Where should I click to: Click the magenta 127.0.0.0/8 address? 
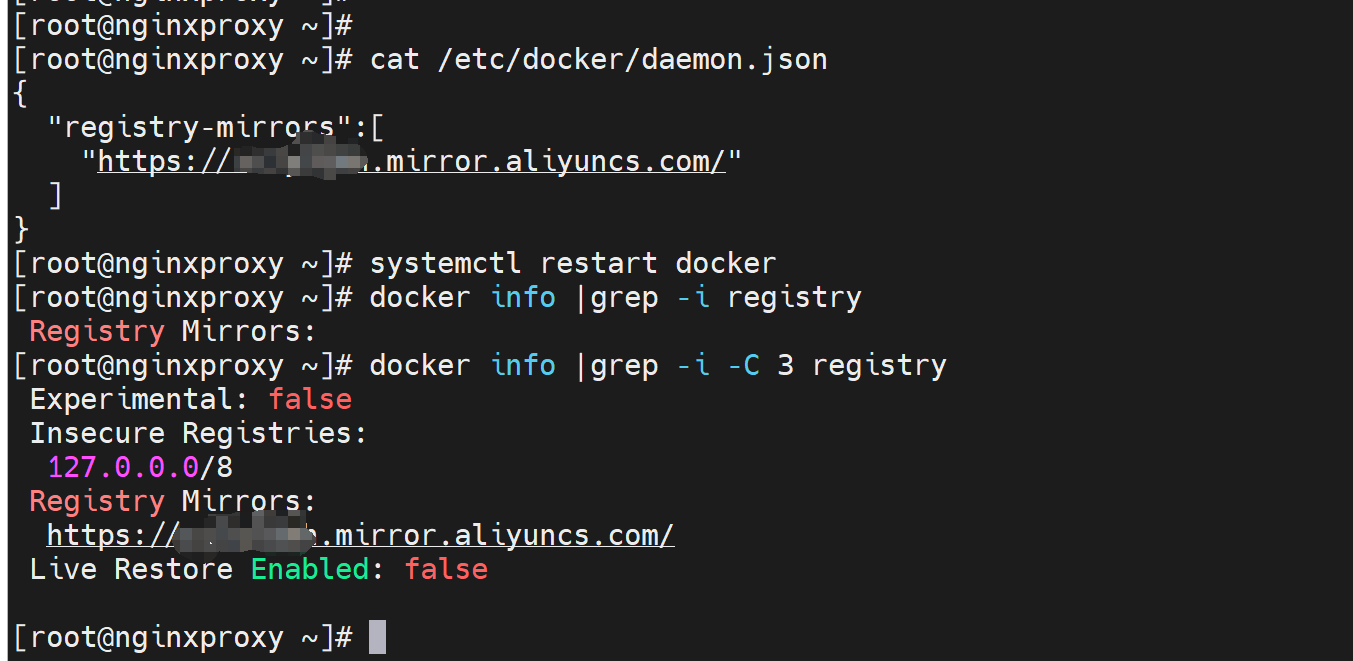[x=140, y=467]
